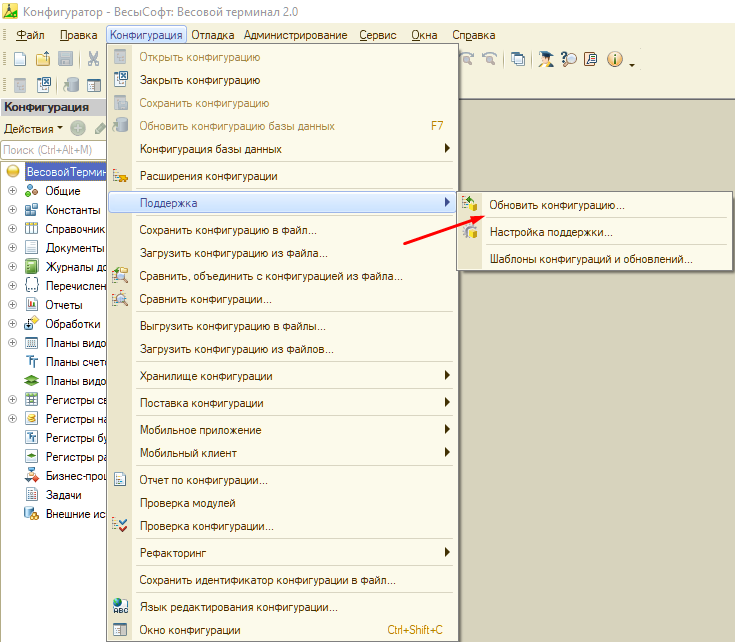Screen dimensions: 735x642
Task: Click the help search question-mark icon
Action: pos(568,59)
